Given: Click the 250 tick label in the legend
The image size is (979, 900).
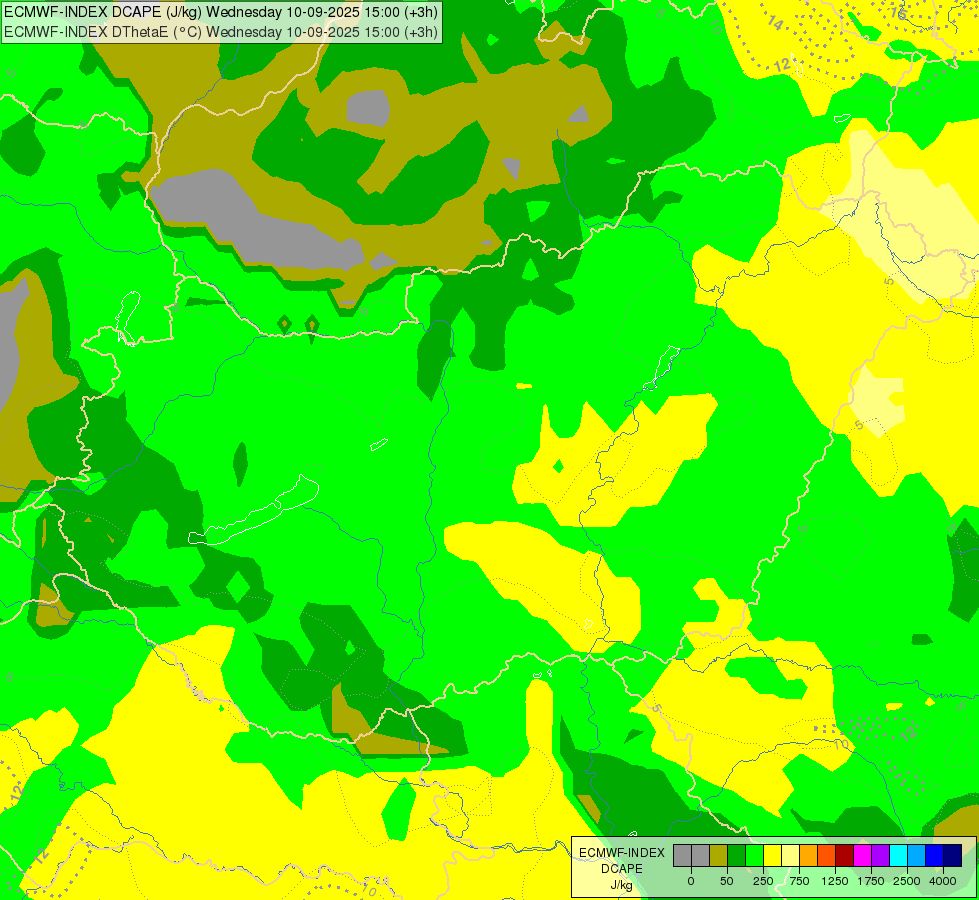Looking at the screenshot, I should tap(763, 881).
